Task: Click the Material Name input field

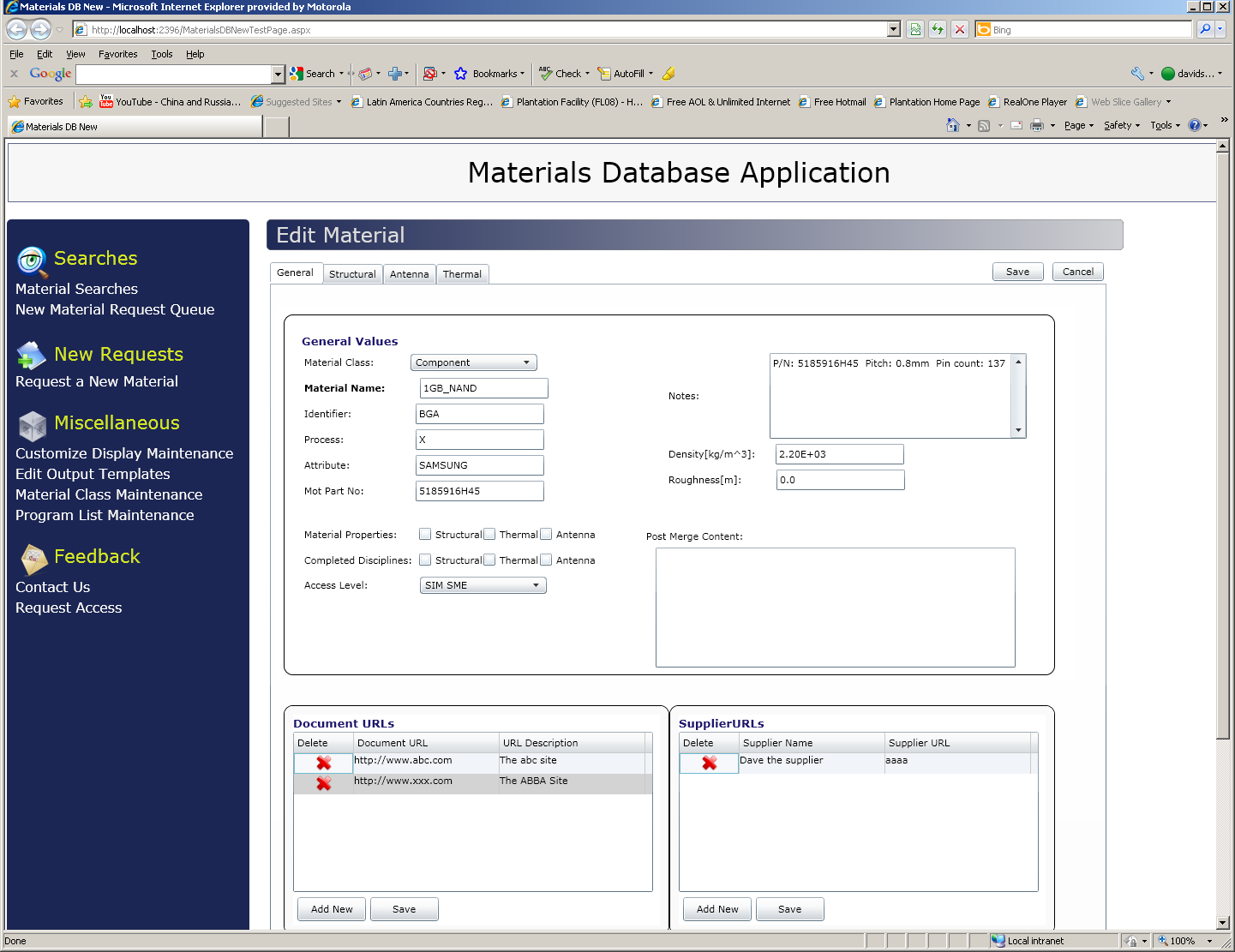Action: [484, 388]
